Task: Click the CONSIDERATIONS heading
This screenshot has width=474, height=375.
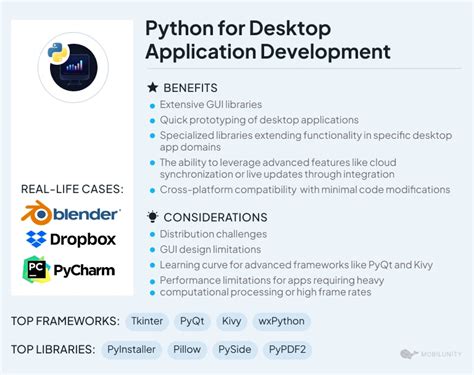Action: coord(215,217)
